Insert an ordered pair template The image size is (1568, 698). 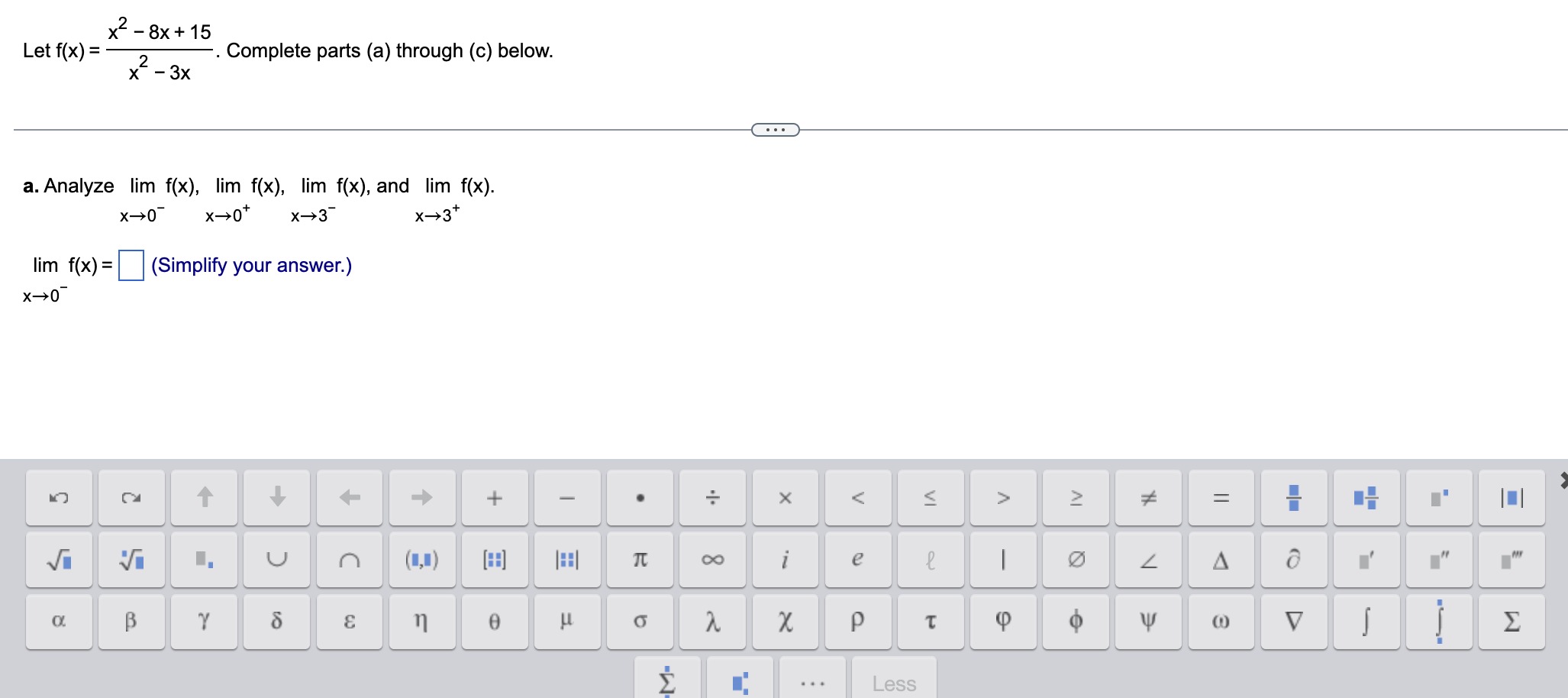(422, 560)
